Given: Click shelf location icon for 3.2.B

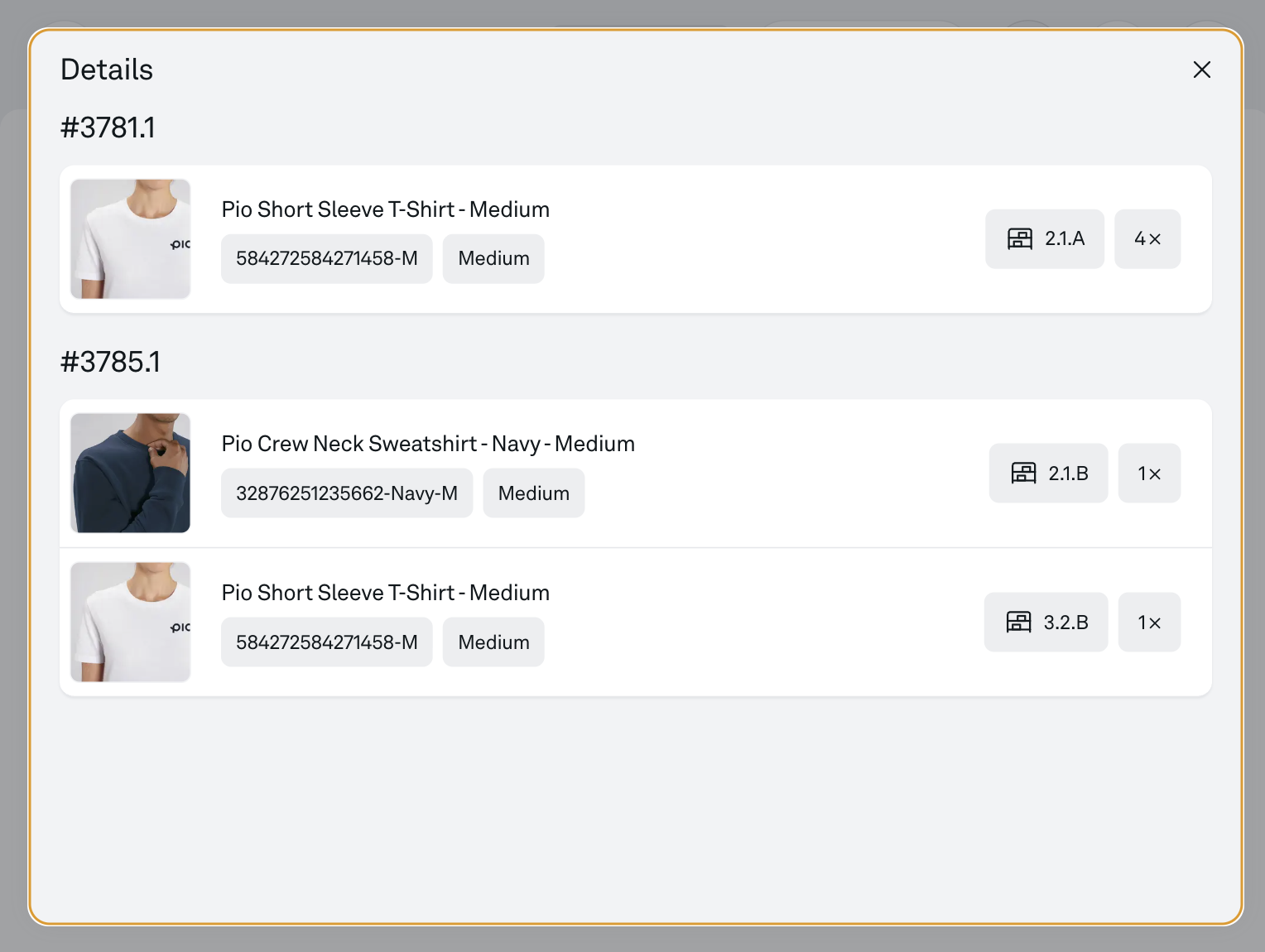Looking at the screenshot, I should [x=1018, y=623].
